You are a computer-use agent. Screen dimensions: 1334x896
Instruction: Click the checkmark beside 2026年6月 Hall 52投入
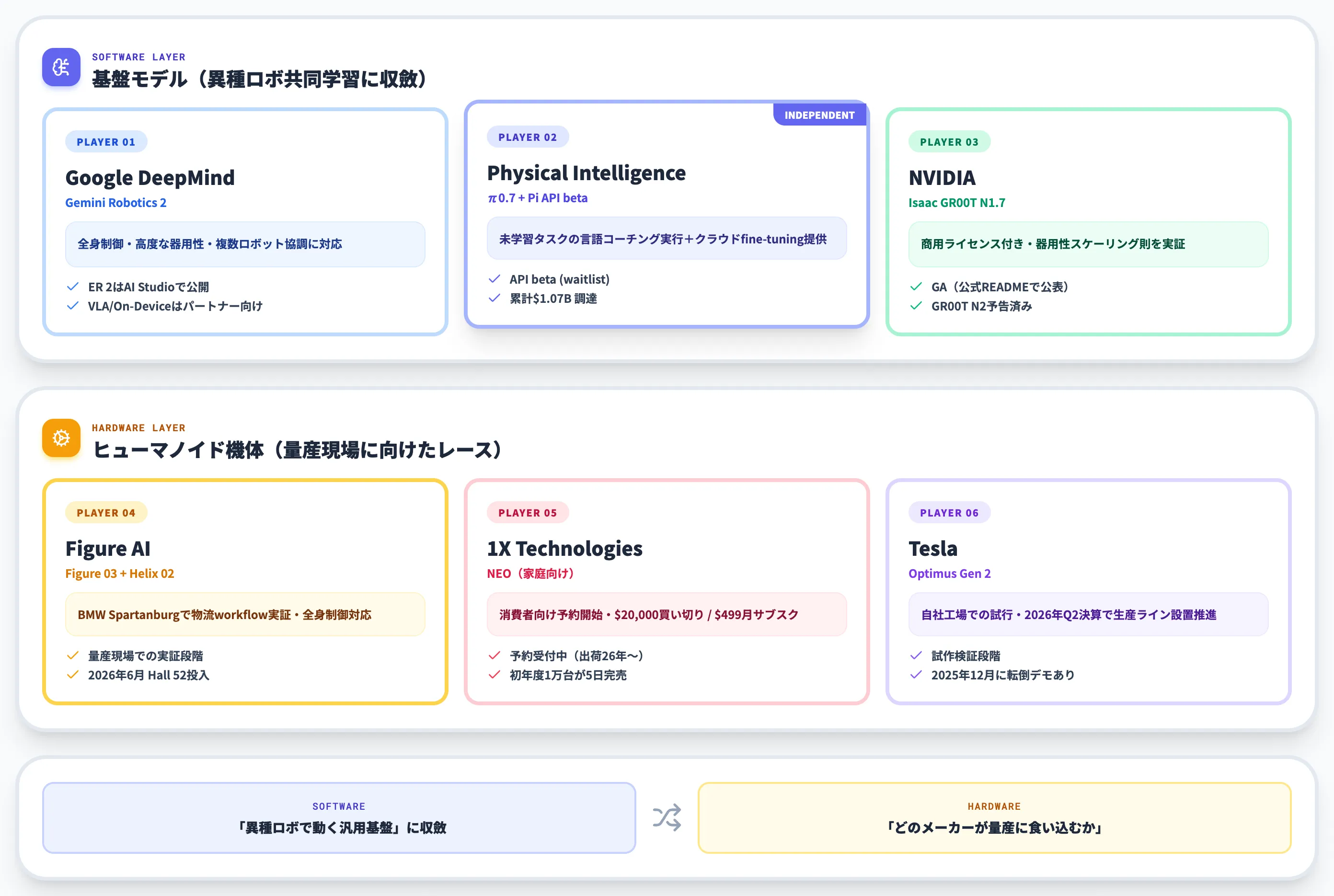(x=72, y=675)
